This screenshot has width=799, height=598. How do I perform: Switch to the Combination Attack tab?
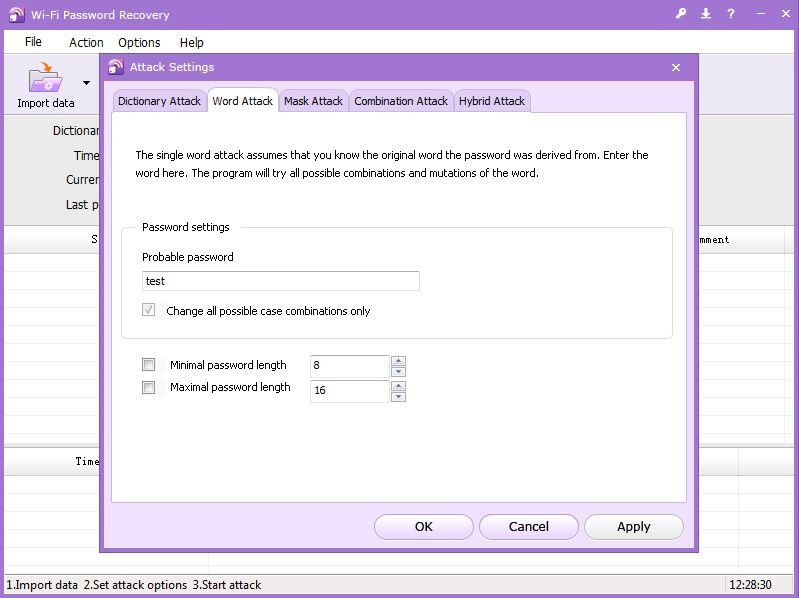point(401,101)
